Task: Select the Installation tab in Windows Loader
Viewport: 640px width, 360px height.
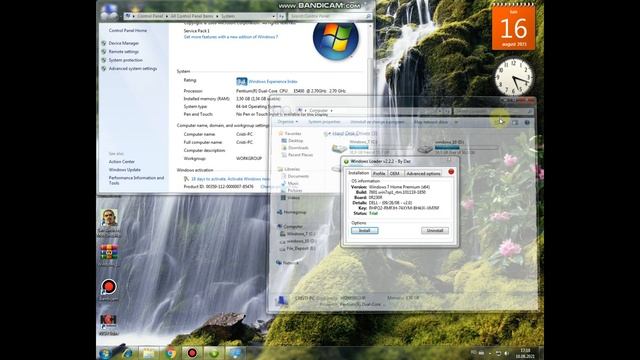Action: 359,173
